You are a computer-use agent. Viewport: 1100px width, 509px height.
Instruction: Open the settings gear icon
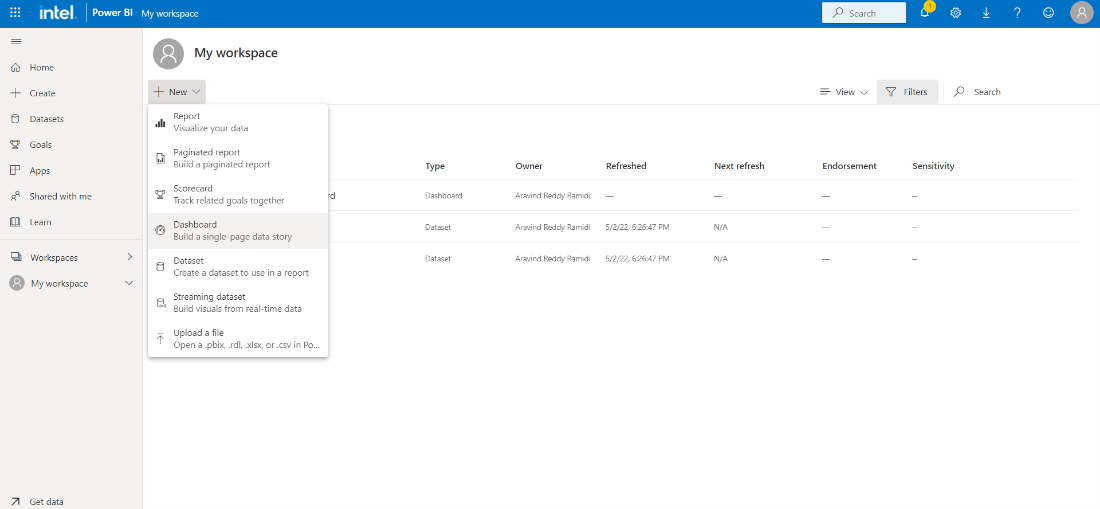[x=955, y=13]
